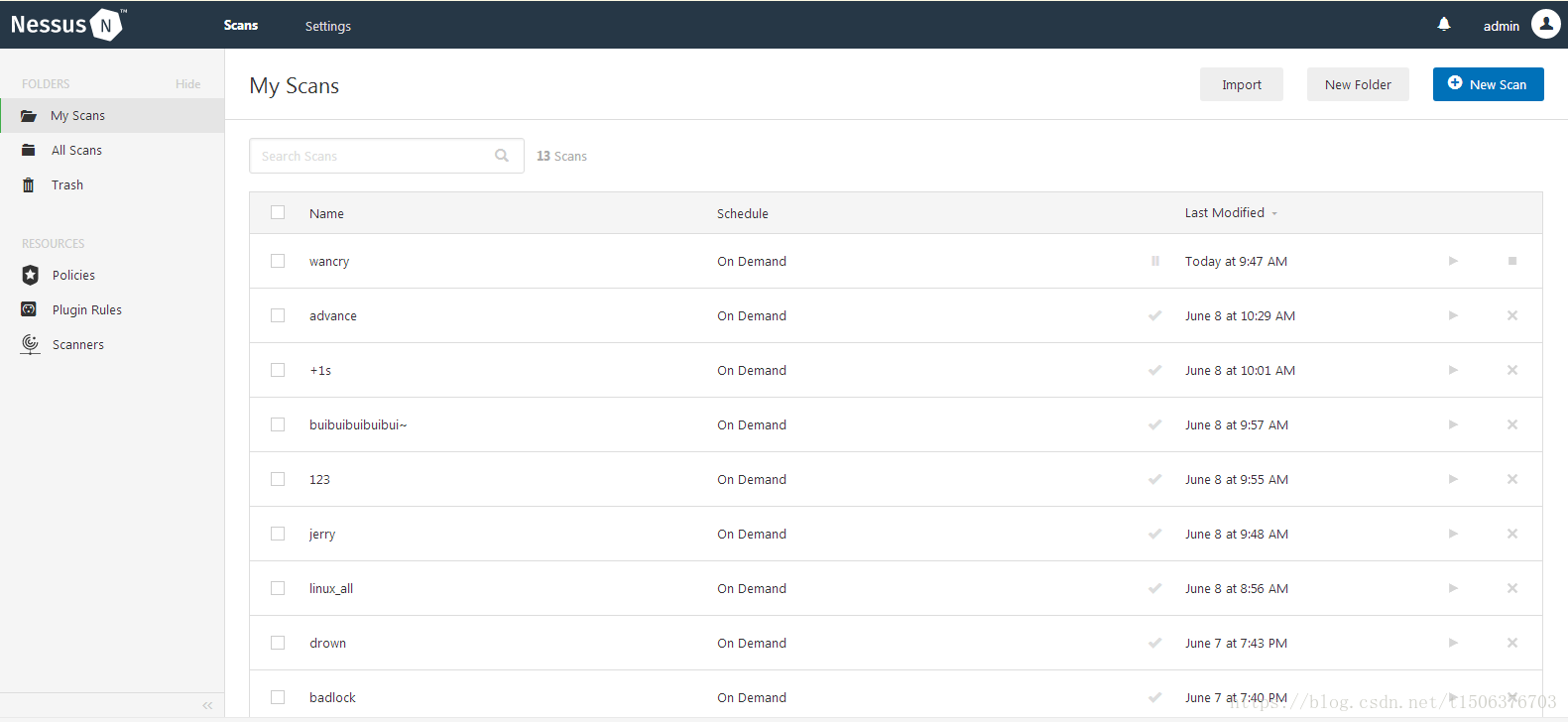This screenshot has width=1568, height=722.
Task: Launch the buibuibuibuibui~ scan
Action: click(1453, 424)
